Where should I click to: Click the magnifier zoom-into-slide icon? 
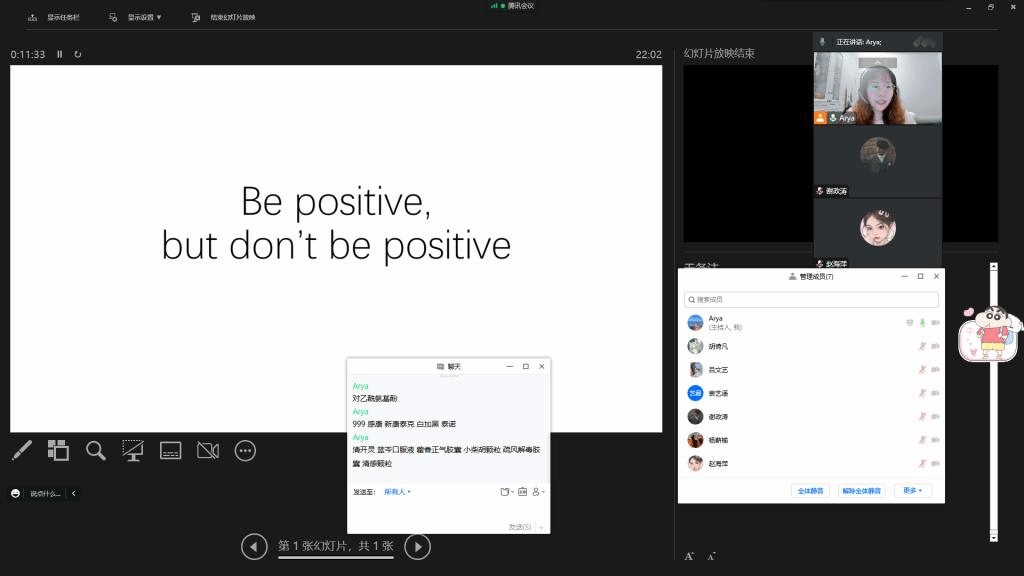pyautogui.click(x=96, y=451)
